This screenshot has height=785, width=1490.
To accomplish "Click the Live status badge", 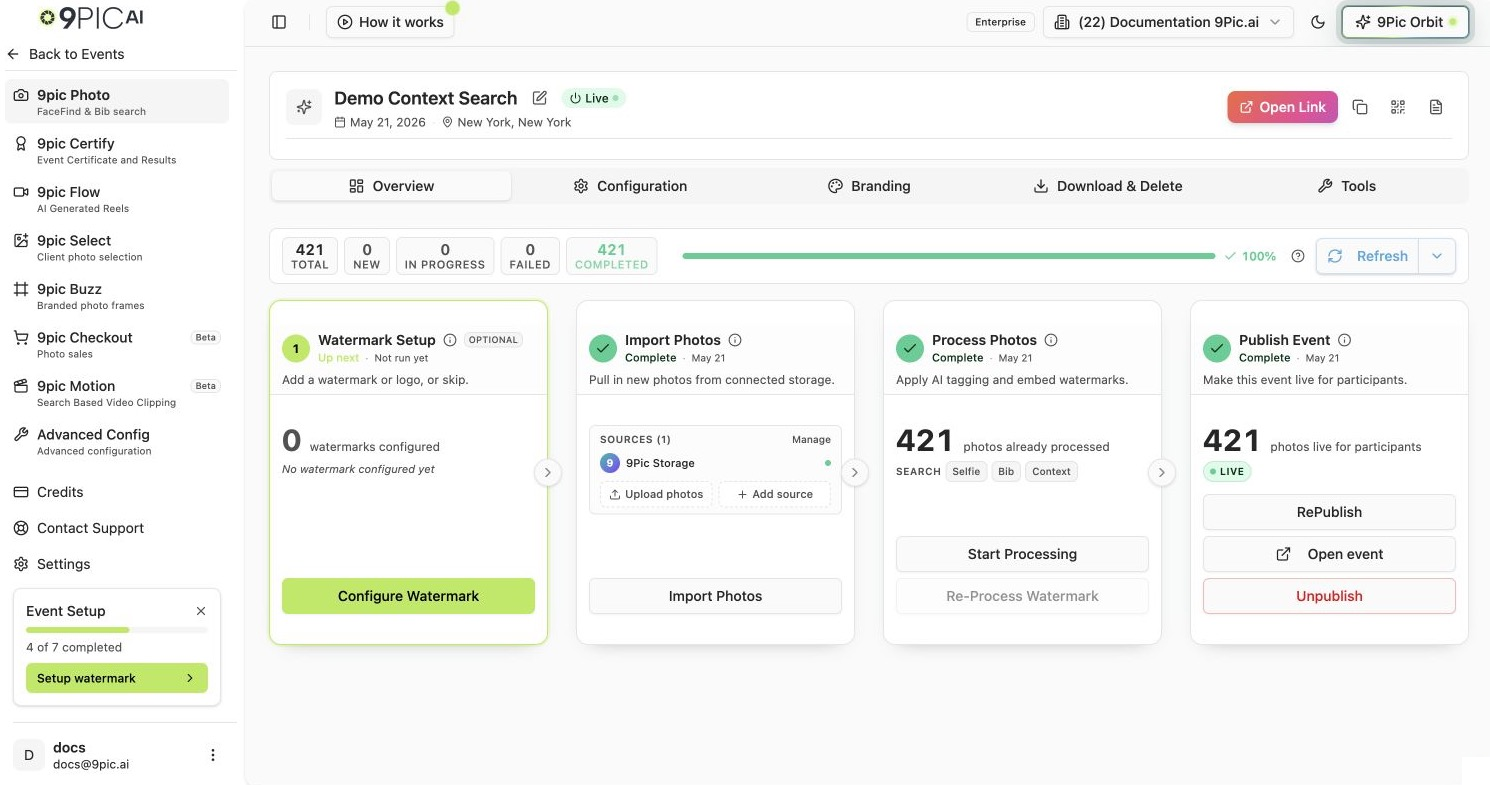I will pos(593,98).
